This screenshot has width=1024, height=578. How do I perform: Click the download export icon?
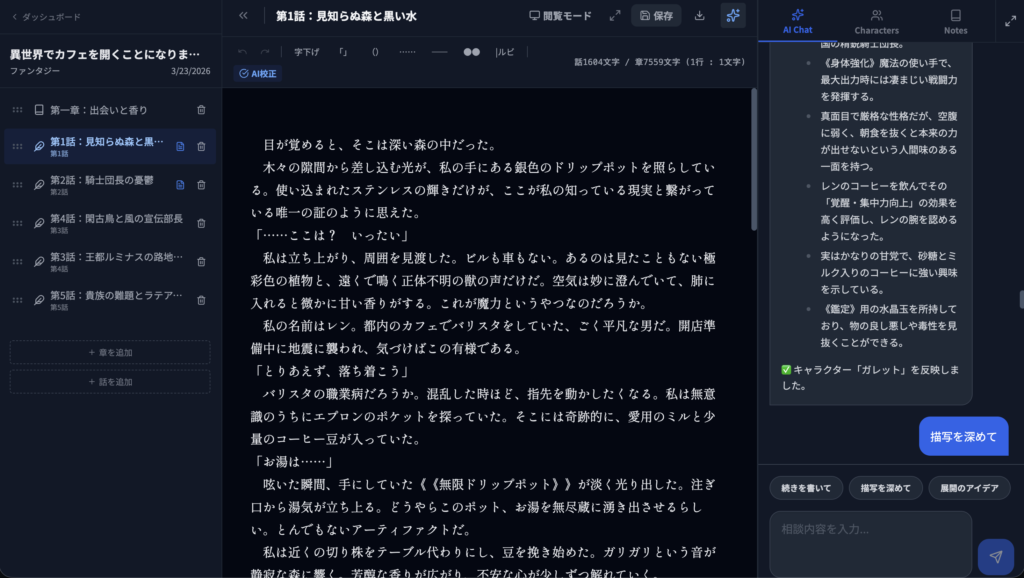point(699,16)
